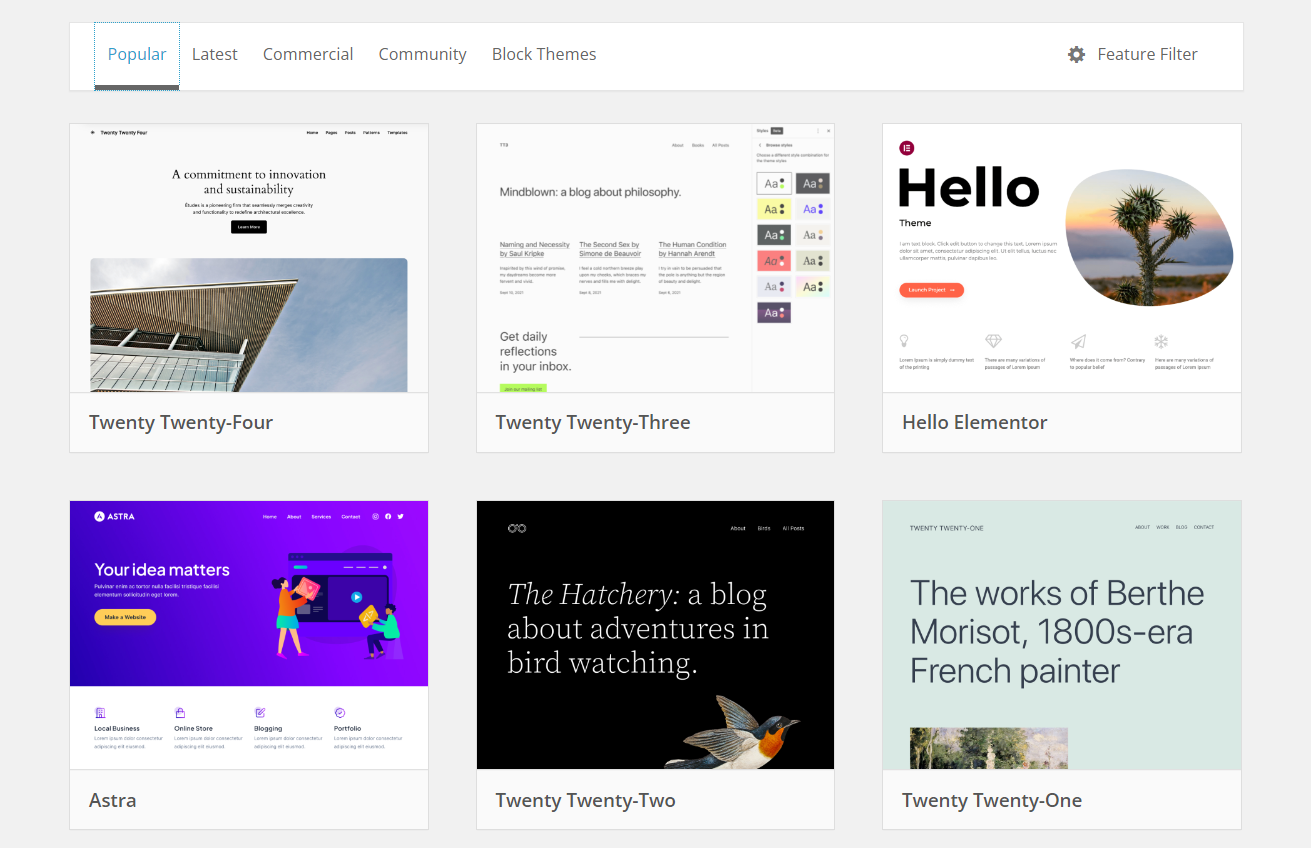Click the Feature Filter gear icon

click(x=1076, y=55)
